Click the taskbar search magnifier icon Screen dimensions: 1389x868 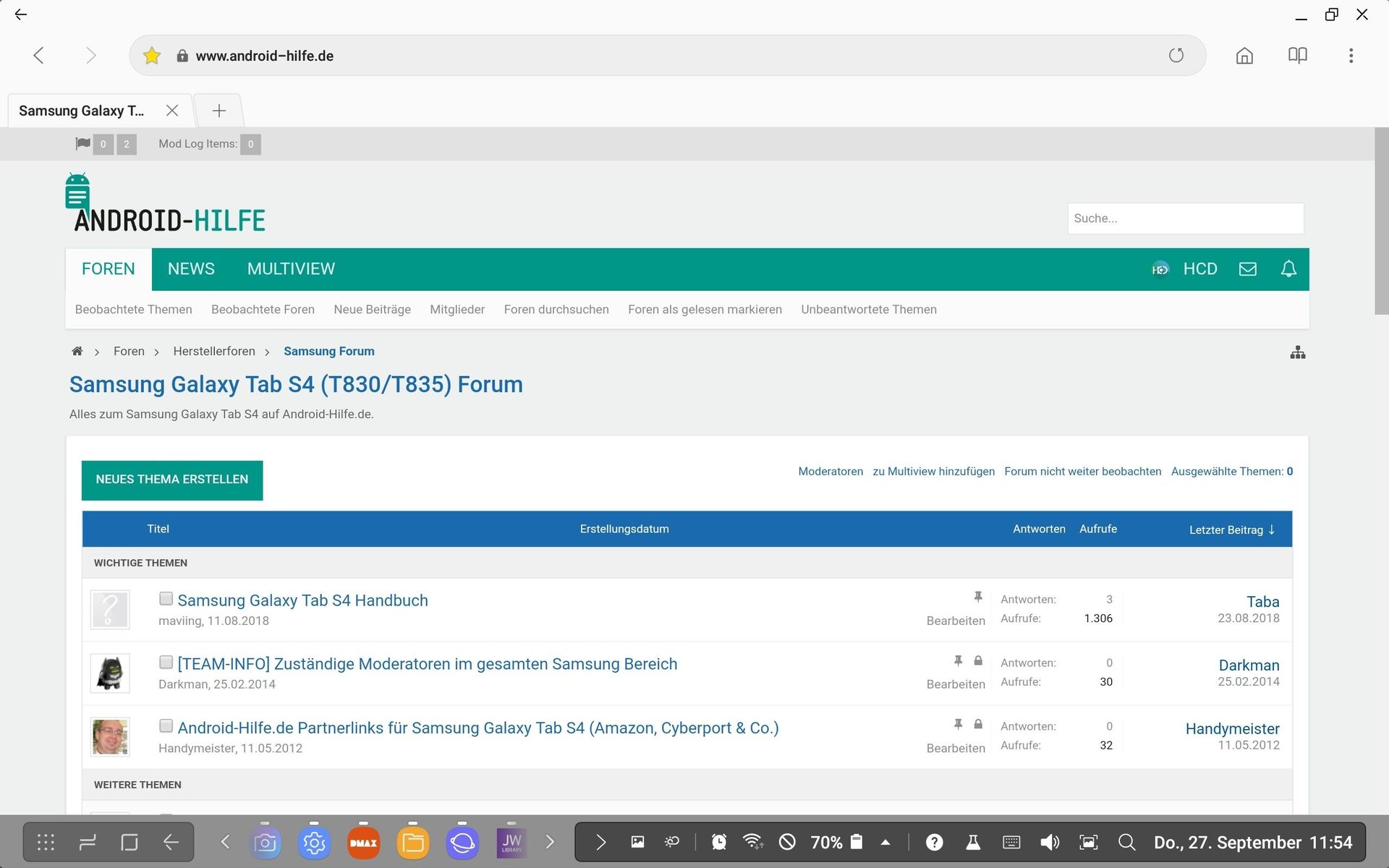click(1126, 842)
